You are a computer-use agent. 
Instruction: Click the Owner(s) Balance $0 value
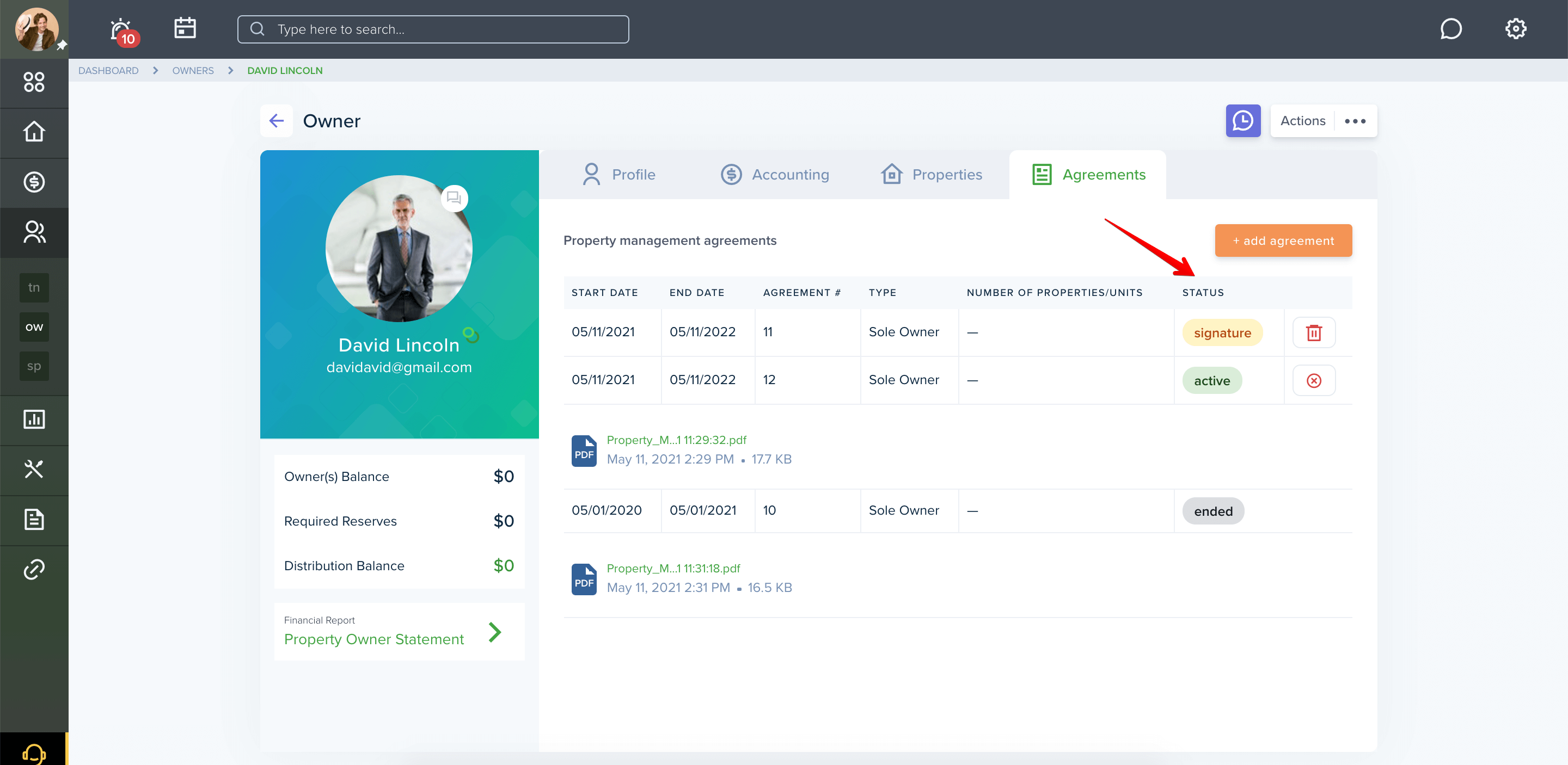tap(504, 476)
